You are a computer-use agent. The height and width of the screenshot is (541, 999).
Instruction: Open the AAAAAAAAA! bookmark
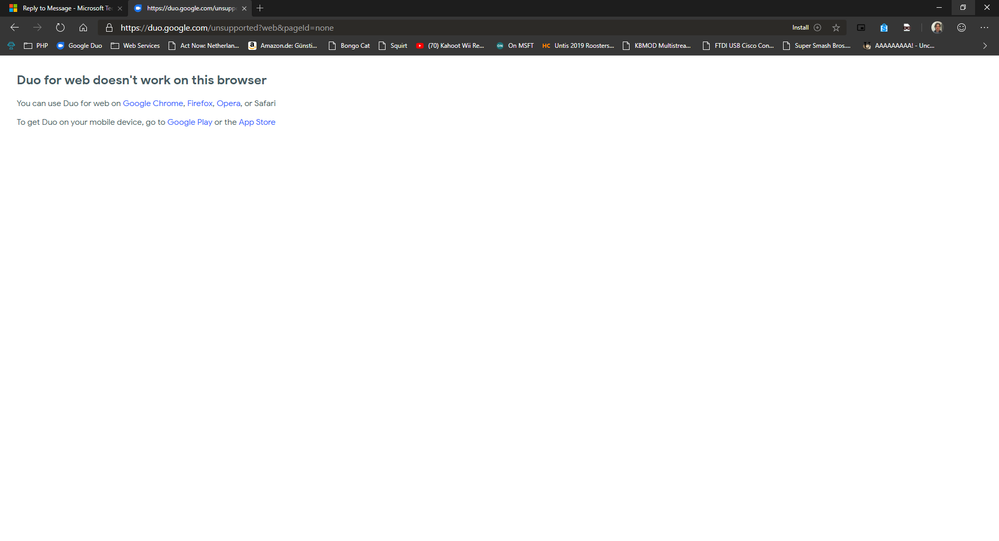point(898,46)
